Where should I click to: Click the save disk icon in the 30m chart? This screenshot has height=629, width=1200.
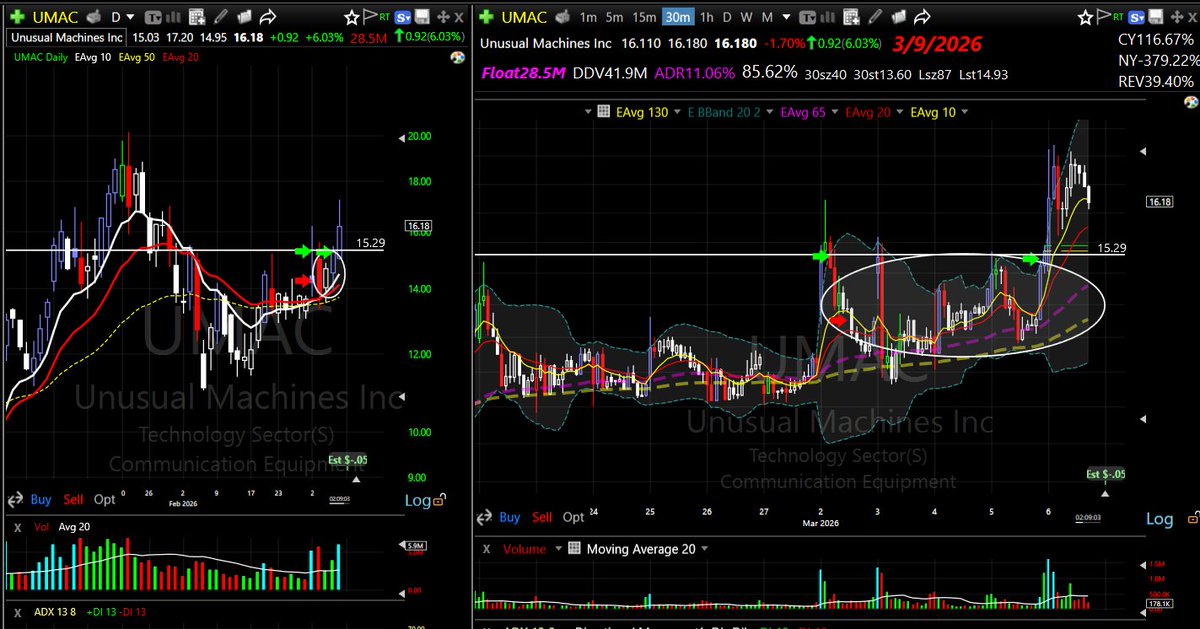pos(1156,17)
